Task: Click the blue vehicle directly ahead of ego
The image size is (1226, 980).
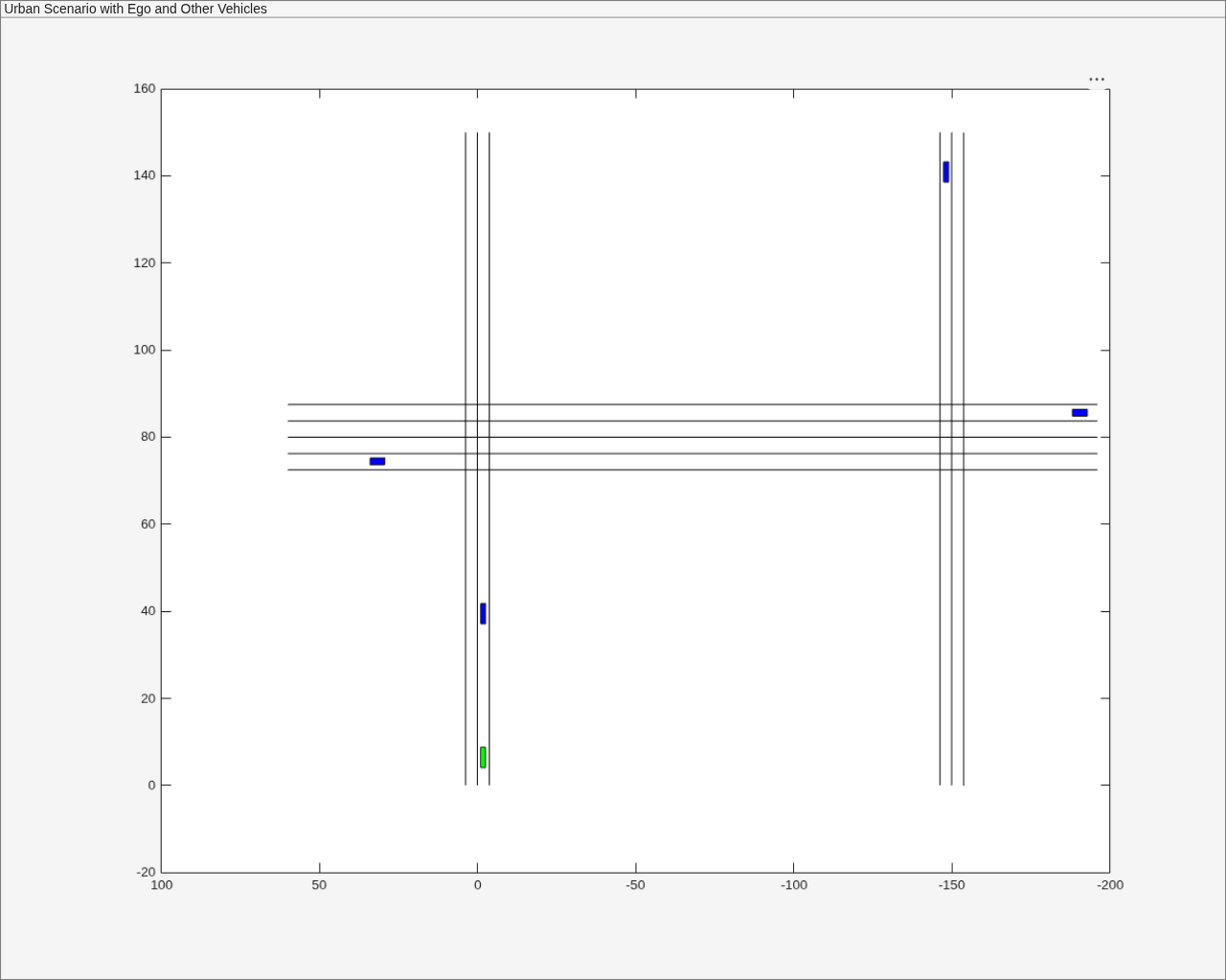Action: point(483,613)
